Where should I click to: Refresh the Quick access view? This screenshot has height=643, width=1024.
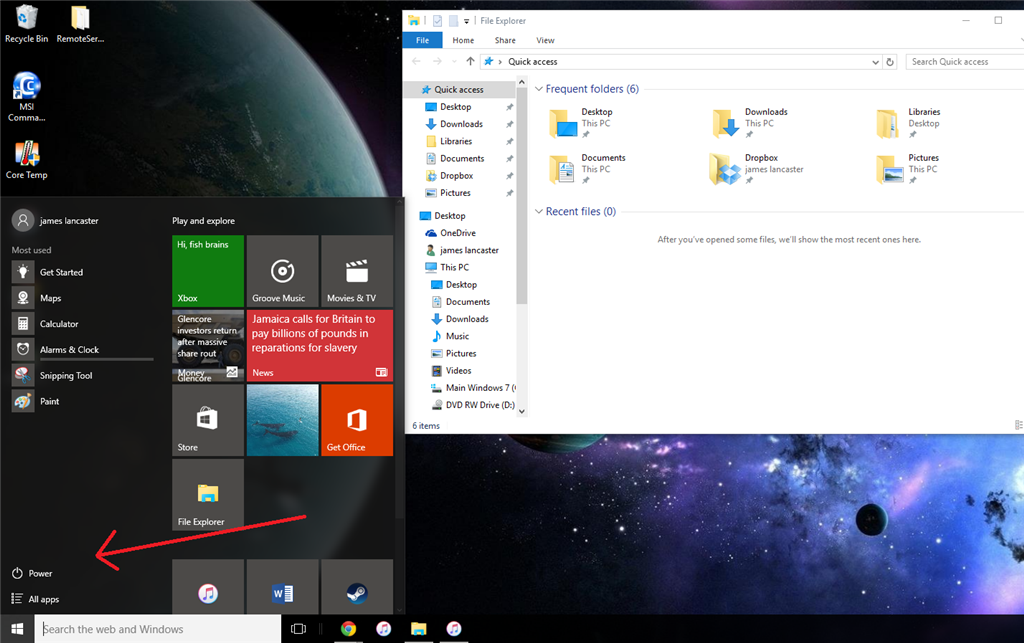(x=889, y=62)
